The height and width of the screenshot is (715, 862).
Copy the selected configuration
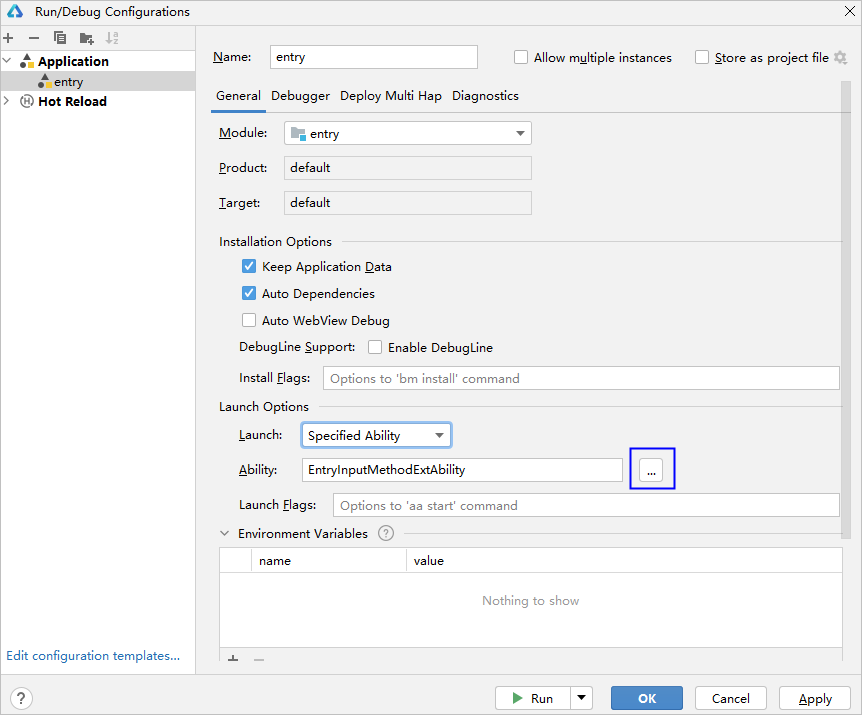coord(60,38)
